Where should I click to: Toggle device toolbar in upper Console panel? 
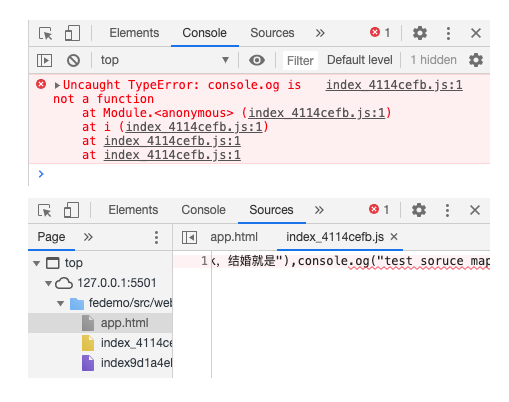coord(72,33)
